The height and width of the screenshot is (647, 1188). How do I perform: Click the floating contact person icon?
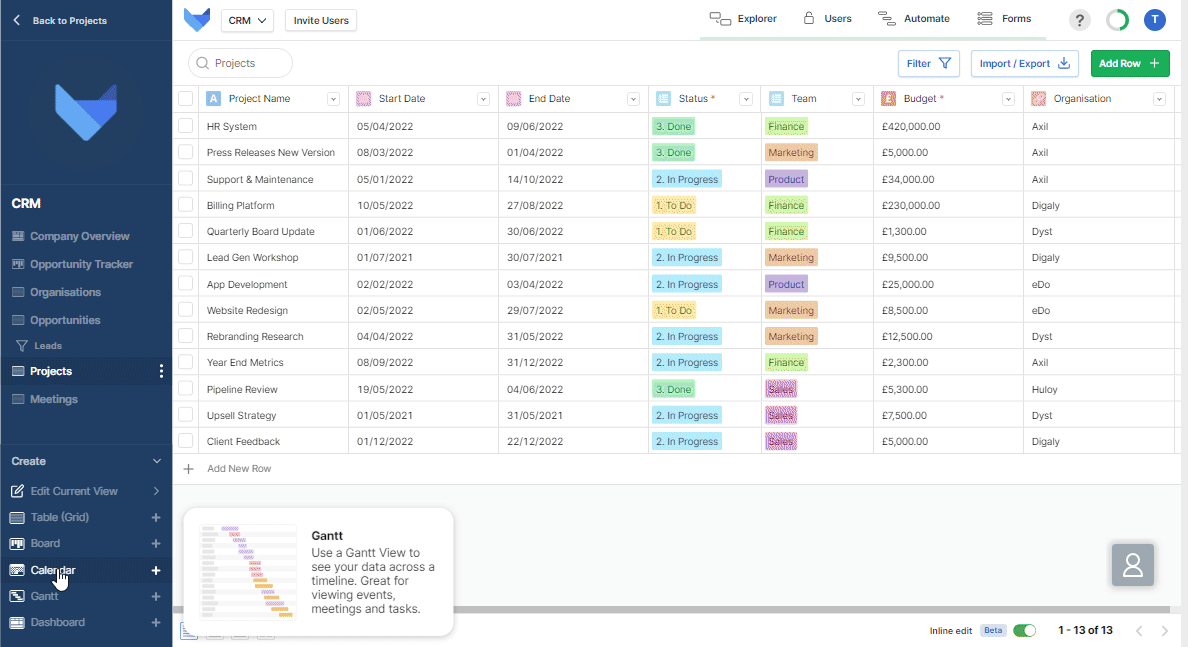click(x=1132, y=565)
